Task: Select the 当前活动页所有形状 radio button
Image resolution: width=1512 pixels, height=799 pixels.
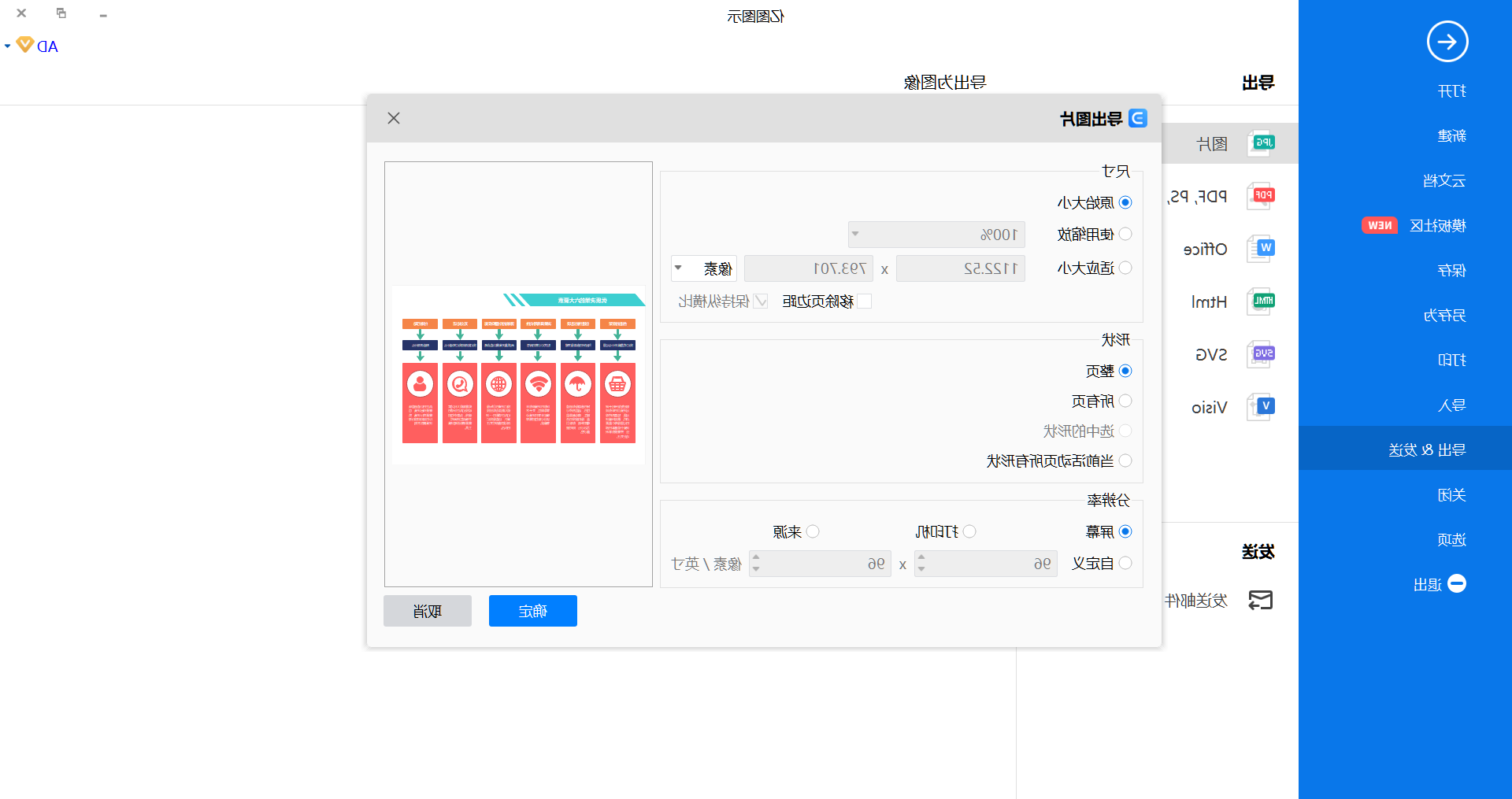Action: pos(1125,461)
